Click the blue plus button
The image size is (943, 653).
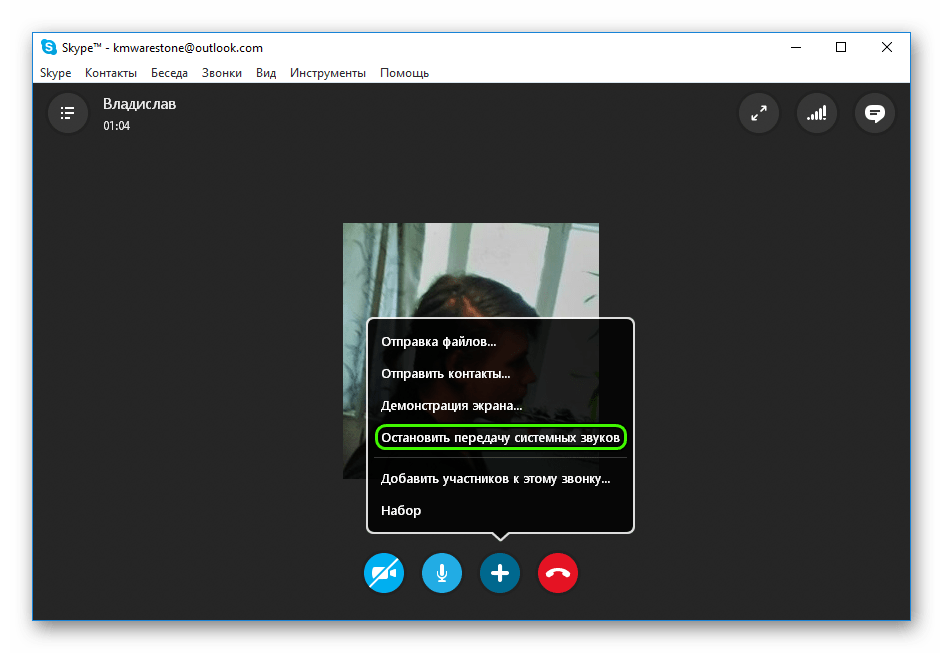point(500,573)
